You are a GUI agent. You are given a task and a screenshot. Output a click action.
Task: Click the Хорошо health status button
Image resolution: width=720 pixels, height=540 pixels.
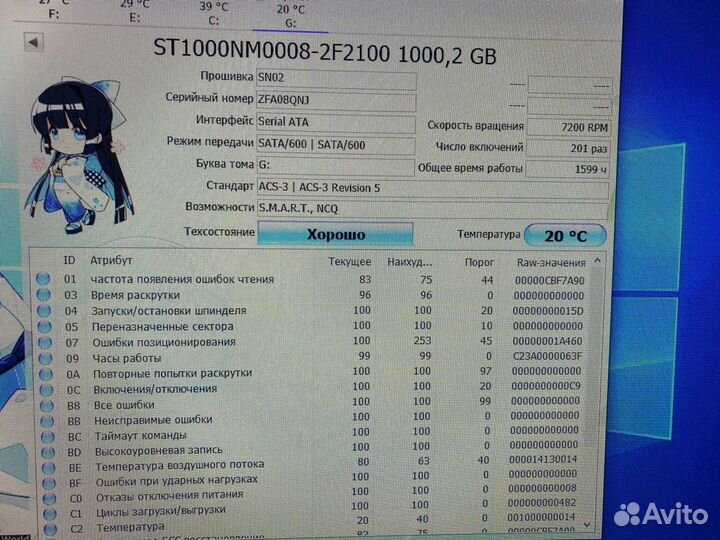coord(336,234)
